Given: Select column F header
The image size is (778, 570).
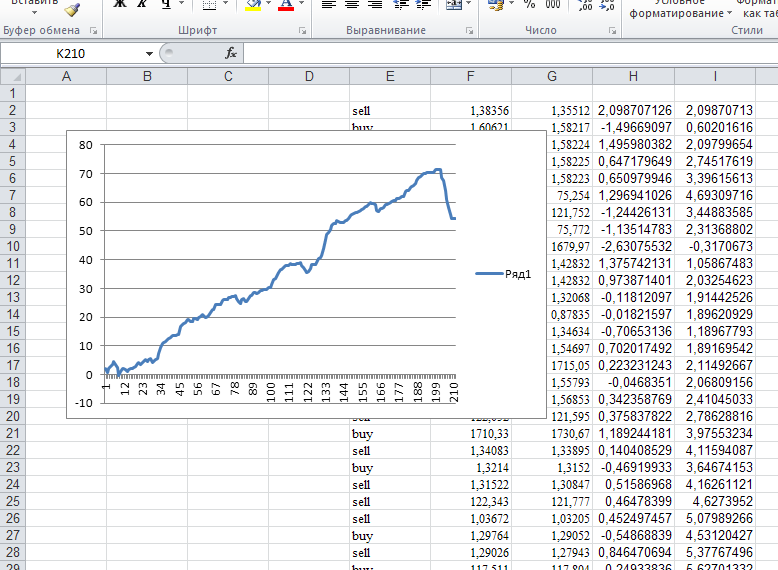Looking at the screenshot, I should tap(471, 76).
